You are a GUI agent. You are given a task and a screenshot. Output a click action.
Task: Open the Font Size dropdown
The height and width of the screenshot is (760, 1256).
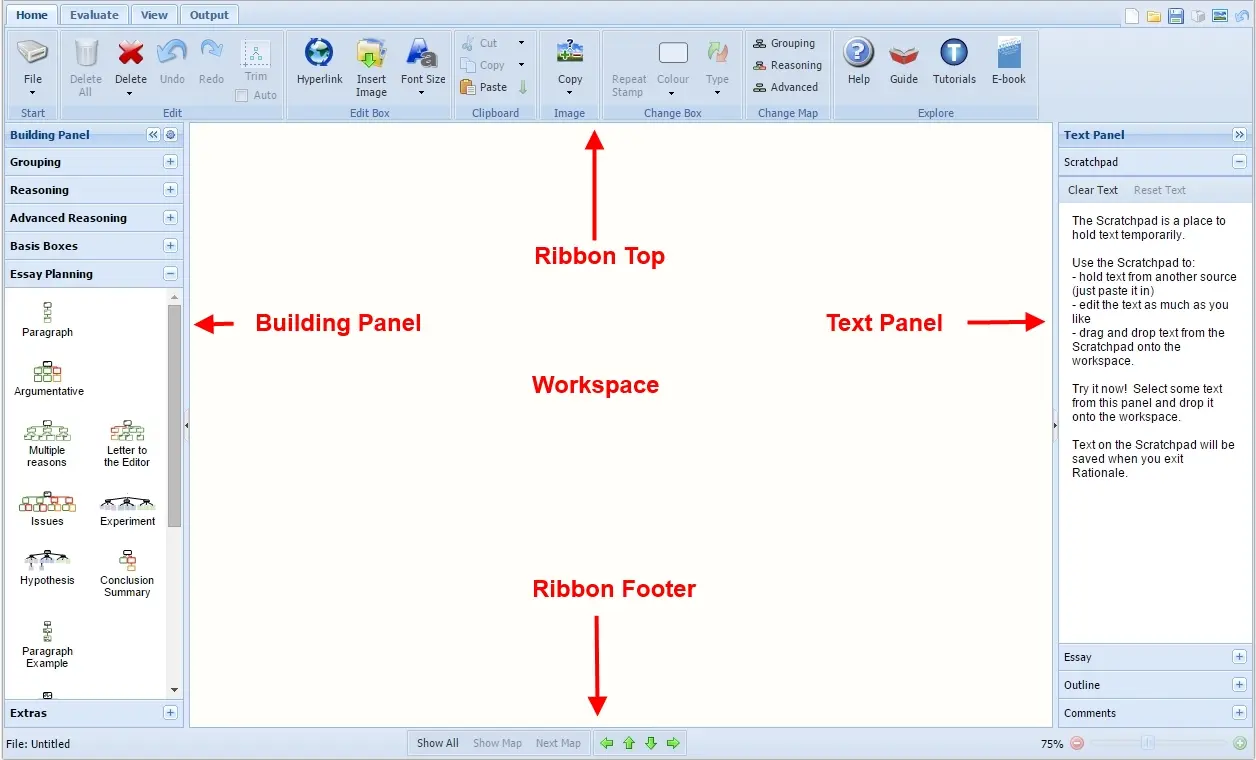coord(423,65)
